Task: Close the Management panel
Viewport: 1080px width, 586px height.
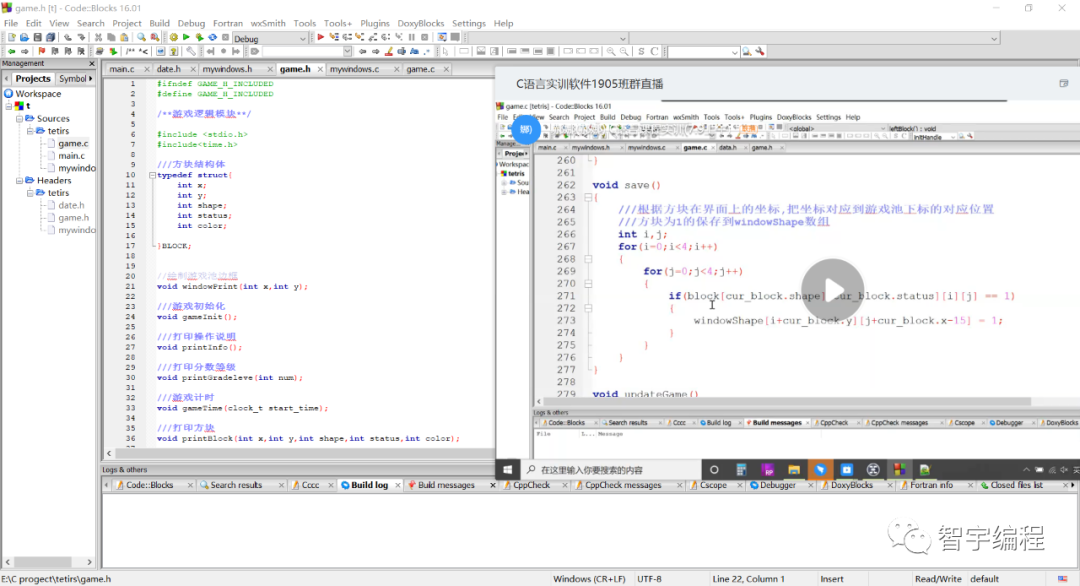Action: pos(92,63)
